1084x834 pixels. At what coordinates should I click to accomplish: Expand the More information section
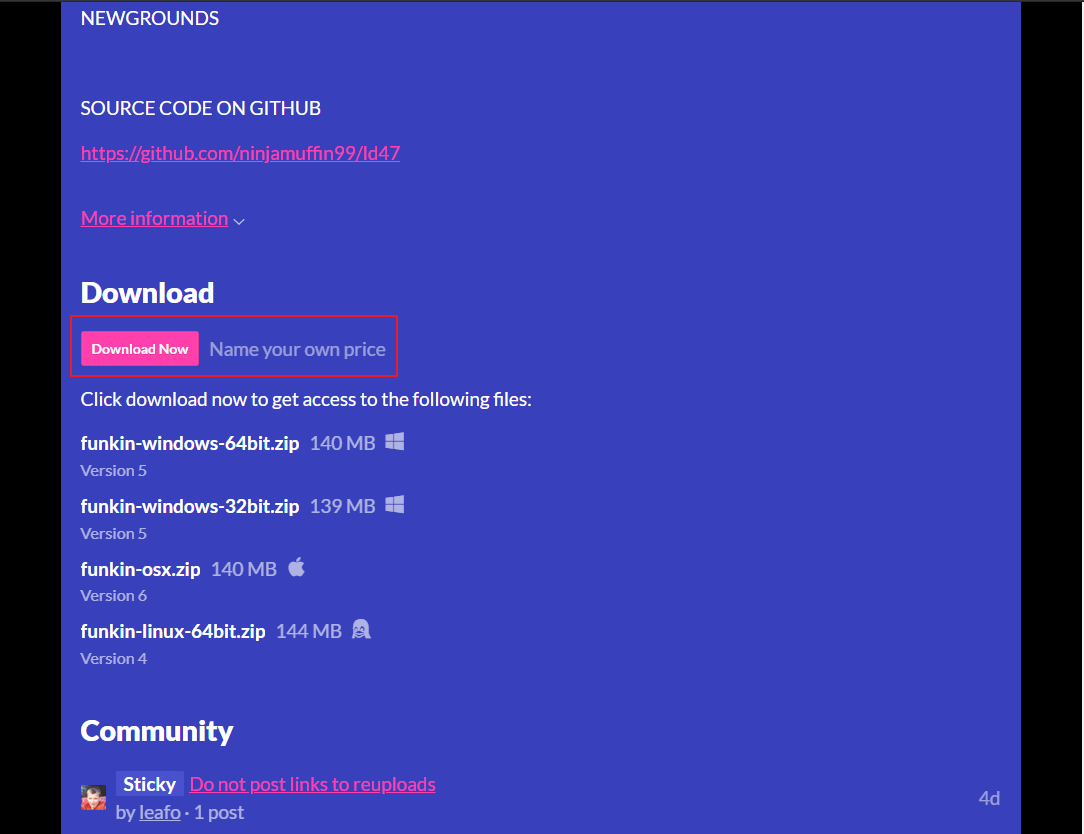coord(154,219)
